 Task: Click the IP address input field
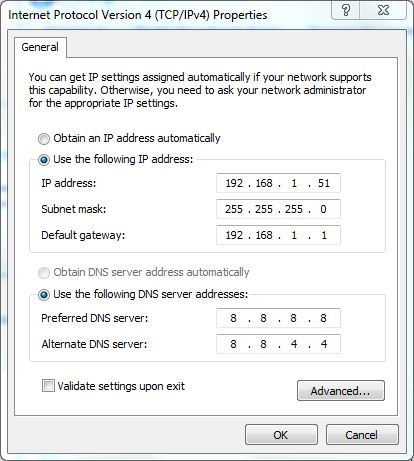[278, 183]
